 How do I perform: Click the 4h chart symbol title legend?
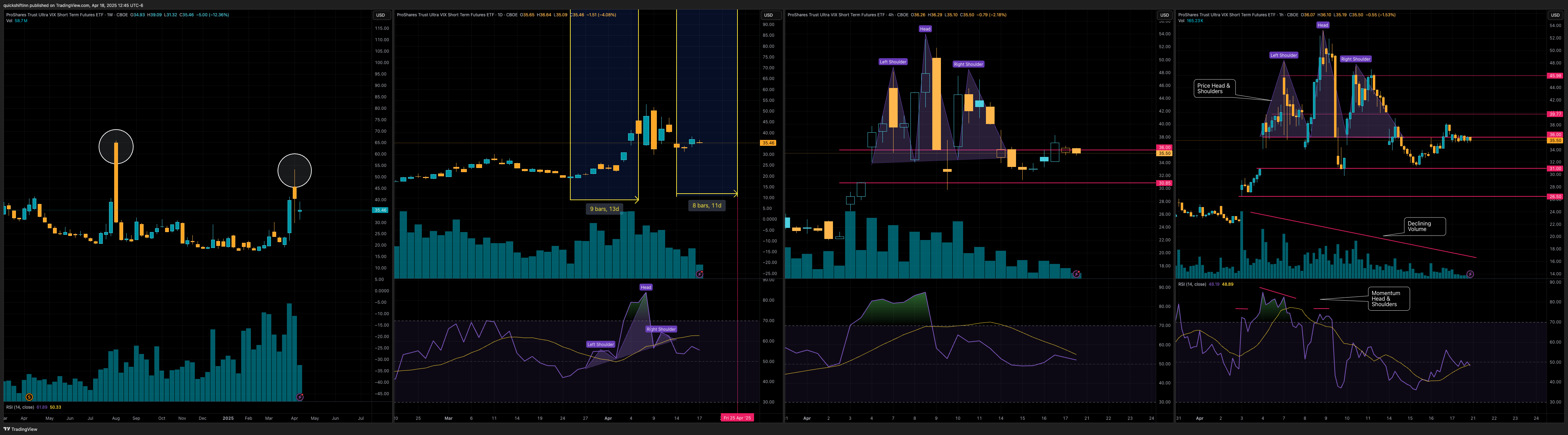pos(848,15)
